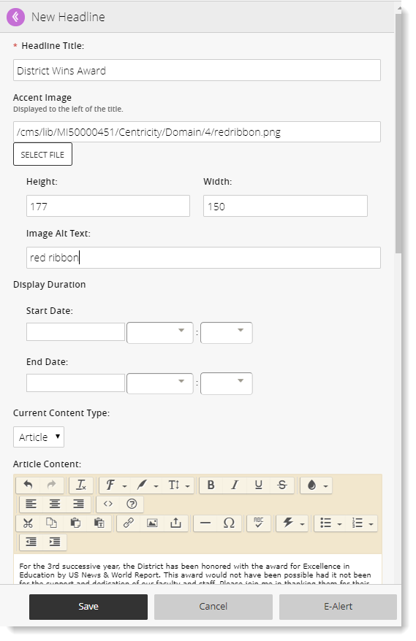Cut selection with scissors icon
The image size is (416, 641).
[x=28, y=523]
